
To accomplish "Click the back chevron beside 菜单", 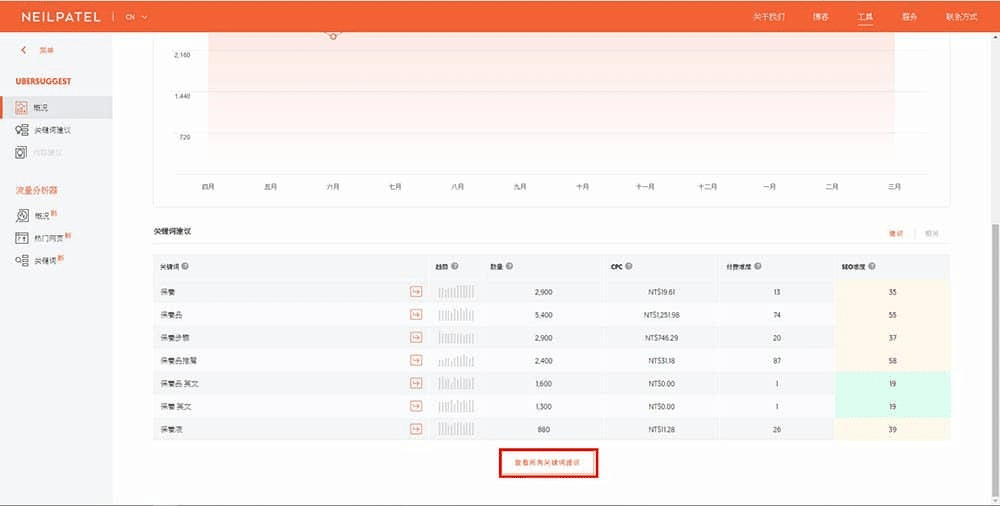I will pyautogui.click(x=24, y=50).
